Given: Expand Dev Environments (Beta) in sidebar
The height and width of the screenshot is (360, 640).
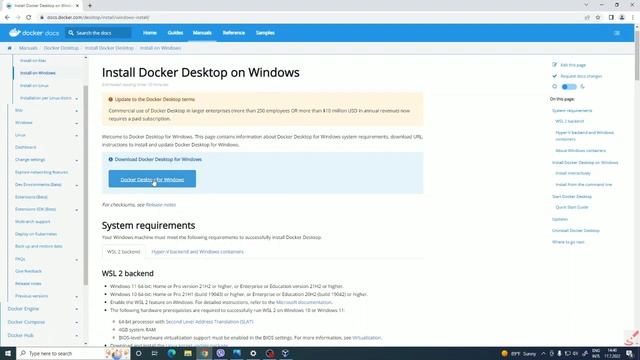Looking at the screenshot, I should 76,185.
